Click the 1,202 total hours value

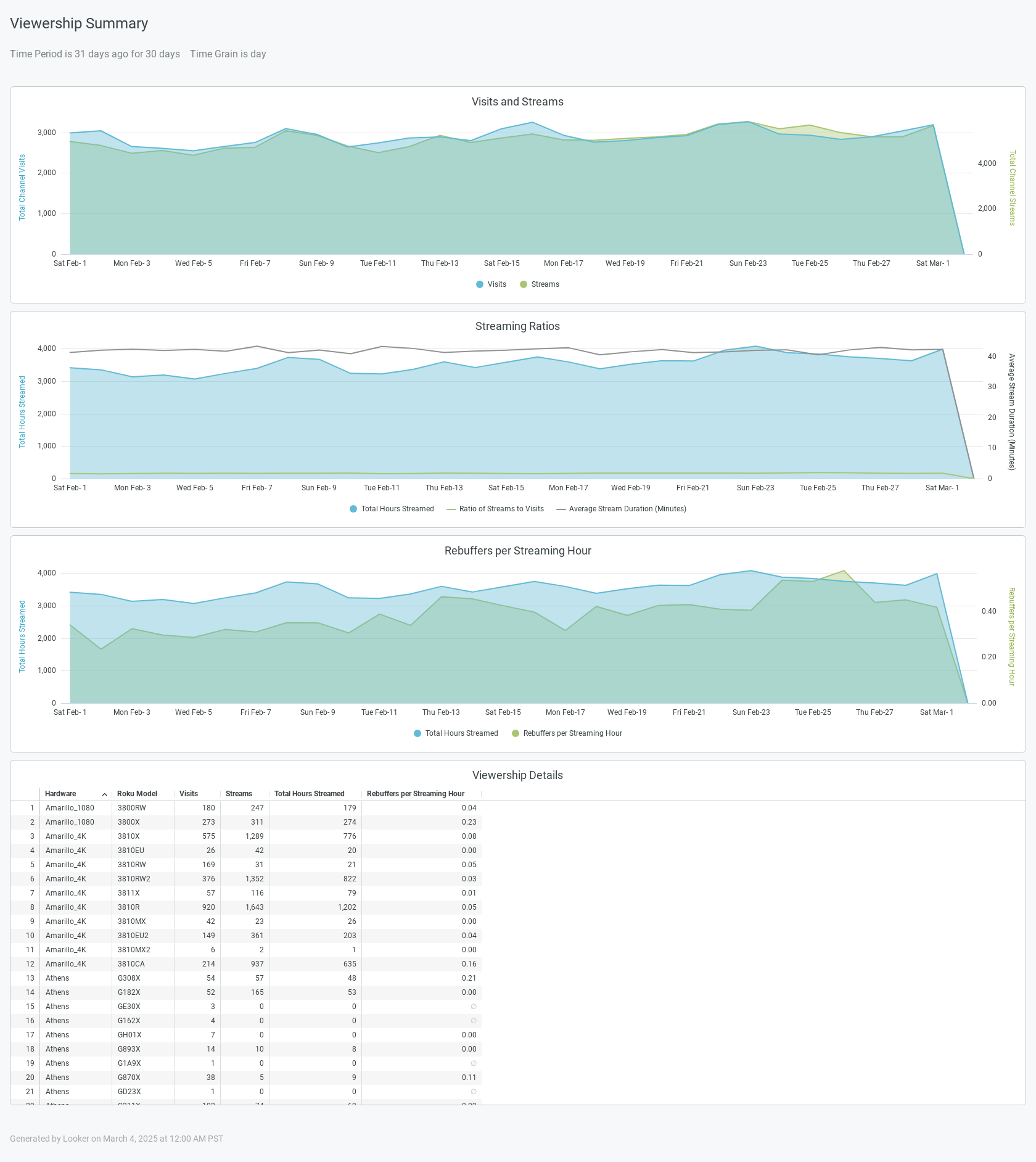(347, 907)
